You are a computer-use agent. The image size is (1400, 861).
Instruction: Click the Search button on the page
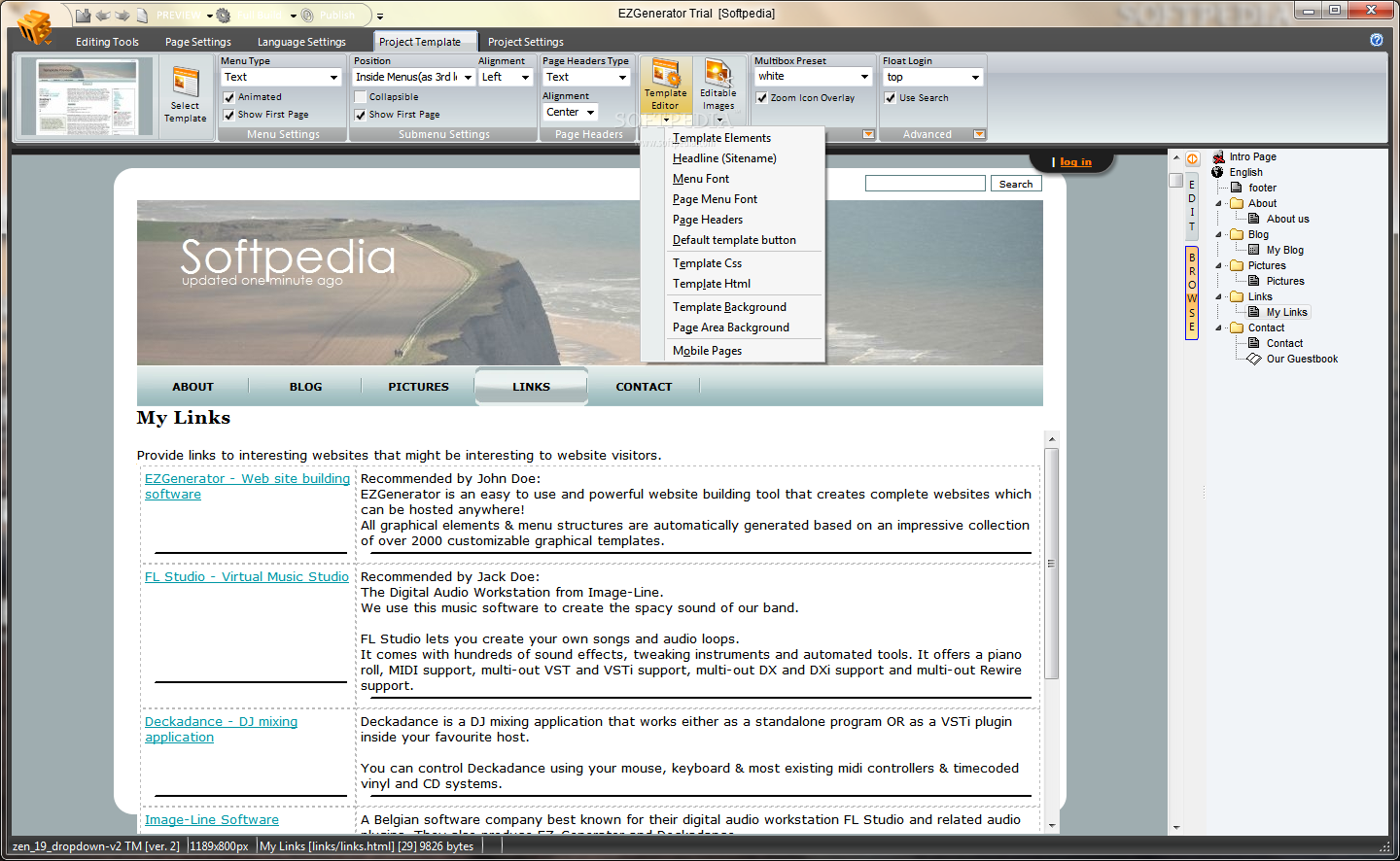click(x=1016, y=184)
